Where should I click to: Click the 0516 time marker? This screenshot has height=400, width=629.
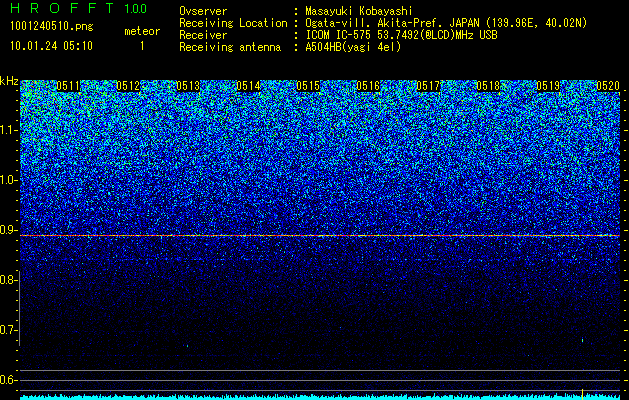point(368,86)
